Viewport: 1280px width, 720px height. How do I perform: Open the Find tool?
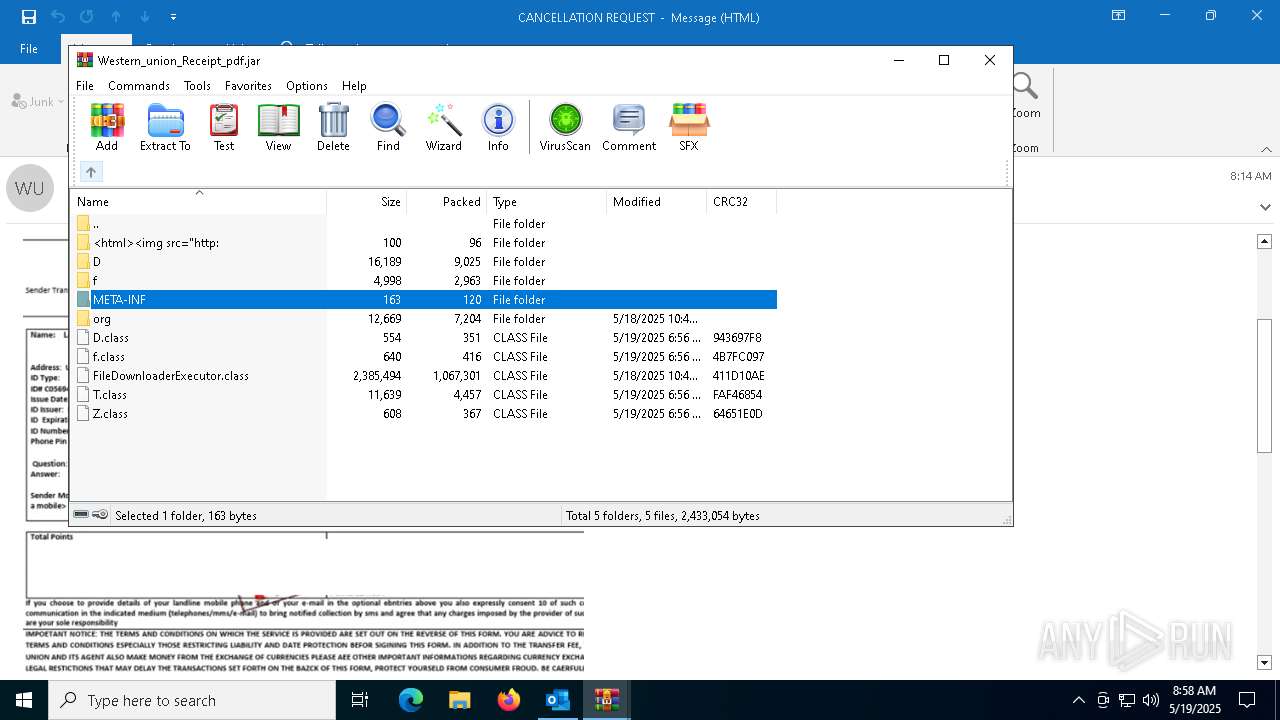(x=388, y=127)
